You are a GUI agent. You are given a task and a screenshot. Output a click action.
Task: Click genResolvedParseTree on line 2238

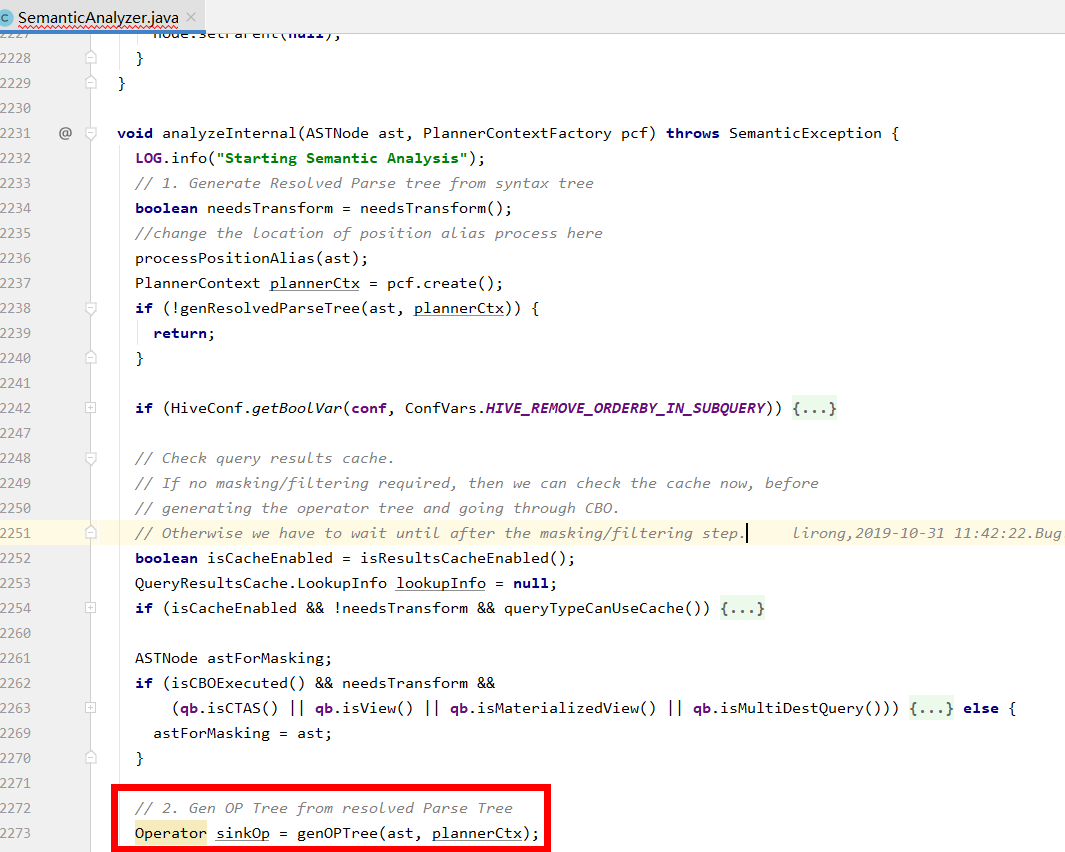270,308
